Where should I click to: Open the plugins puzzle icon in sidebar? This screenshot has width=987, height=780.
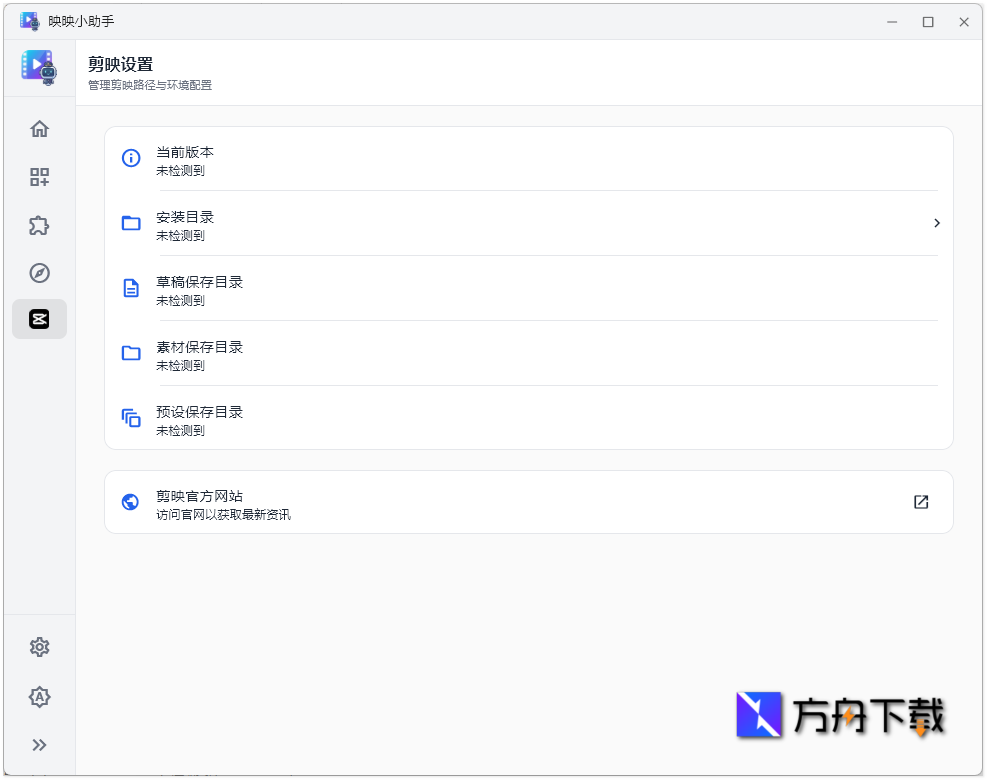tap(39, 225)
